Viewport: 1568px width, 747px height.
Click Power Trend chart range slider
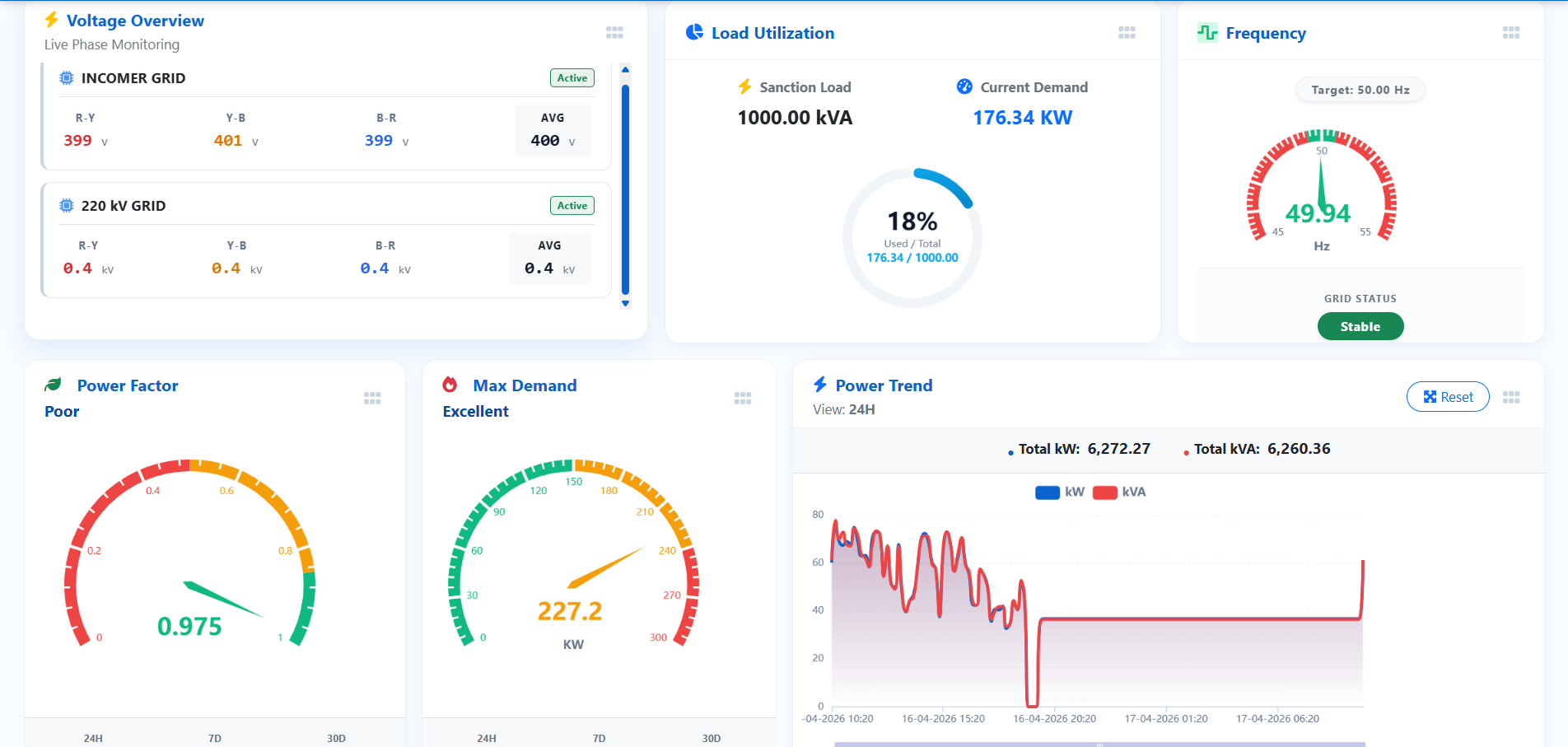click(1099, 743)
